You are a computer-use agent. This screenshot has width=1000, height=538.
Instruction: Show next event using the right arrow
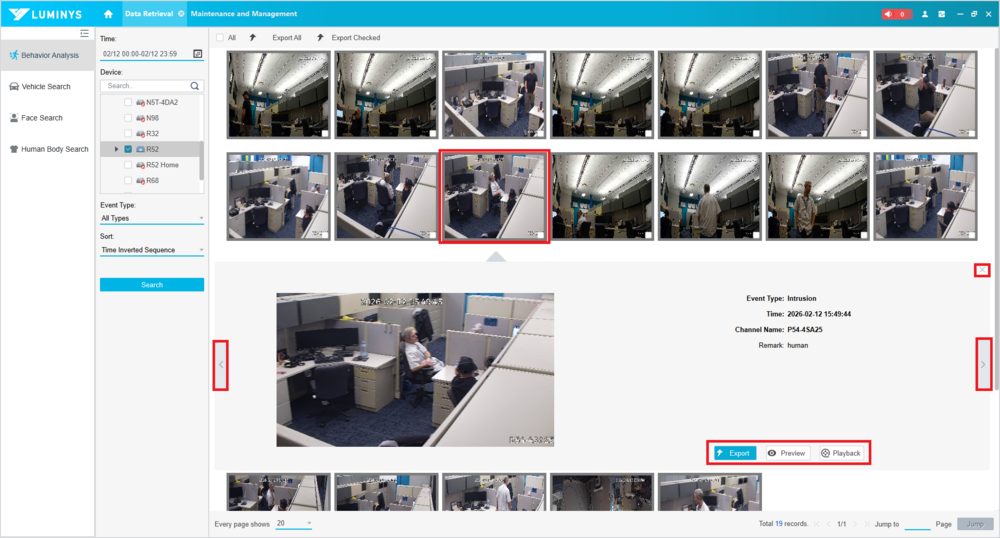(x=983, y=364)
